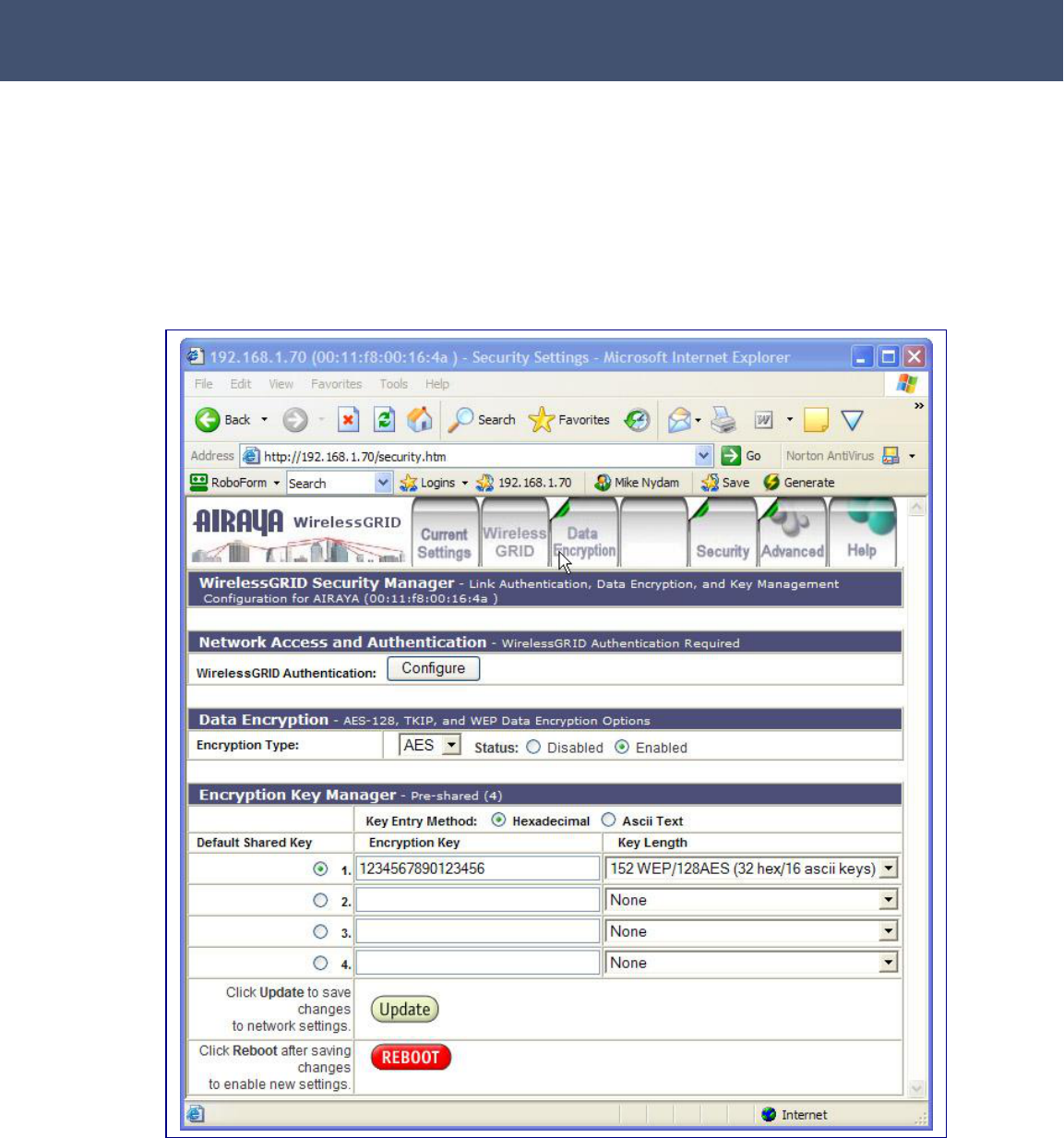Click the Back arrow icon in IE toolbar
Viewport: 1064px width, 1138px height.
point(208,420)
